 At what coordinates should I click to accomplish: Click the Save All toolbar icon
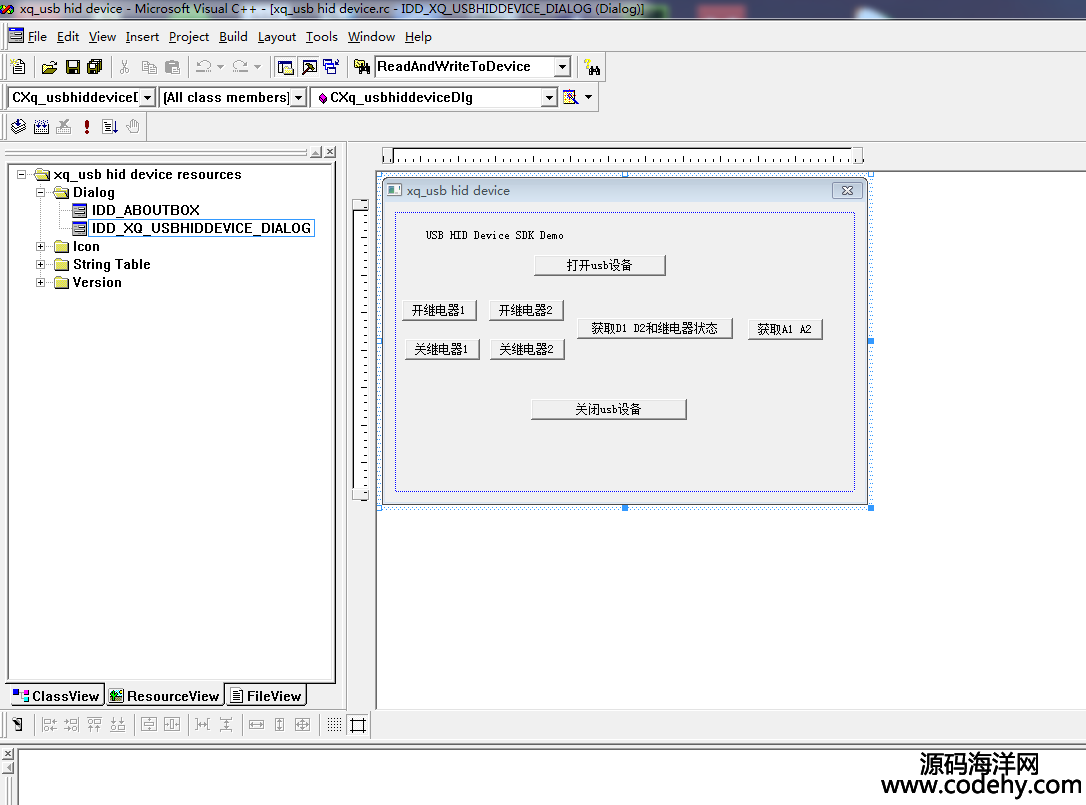pyautogui.click(x=95, y=67)
